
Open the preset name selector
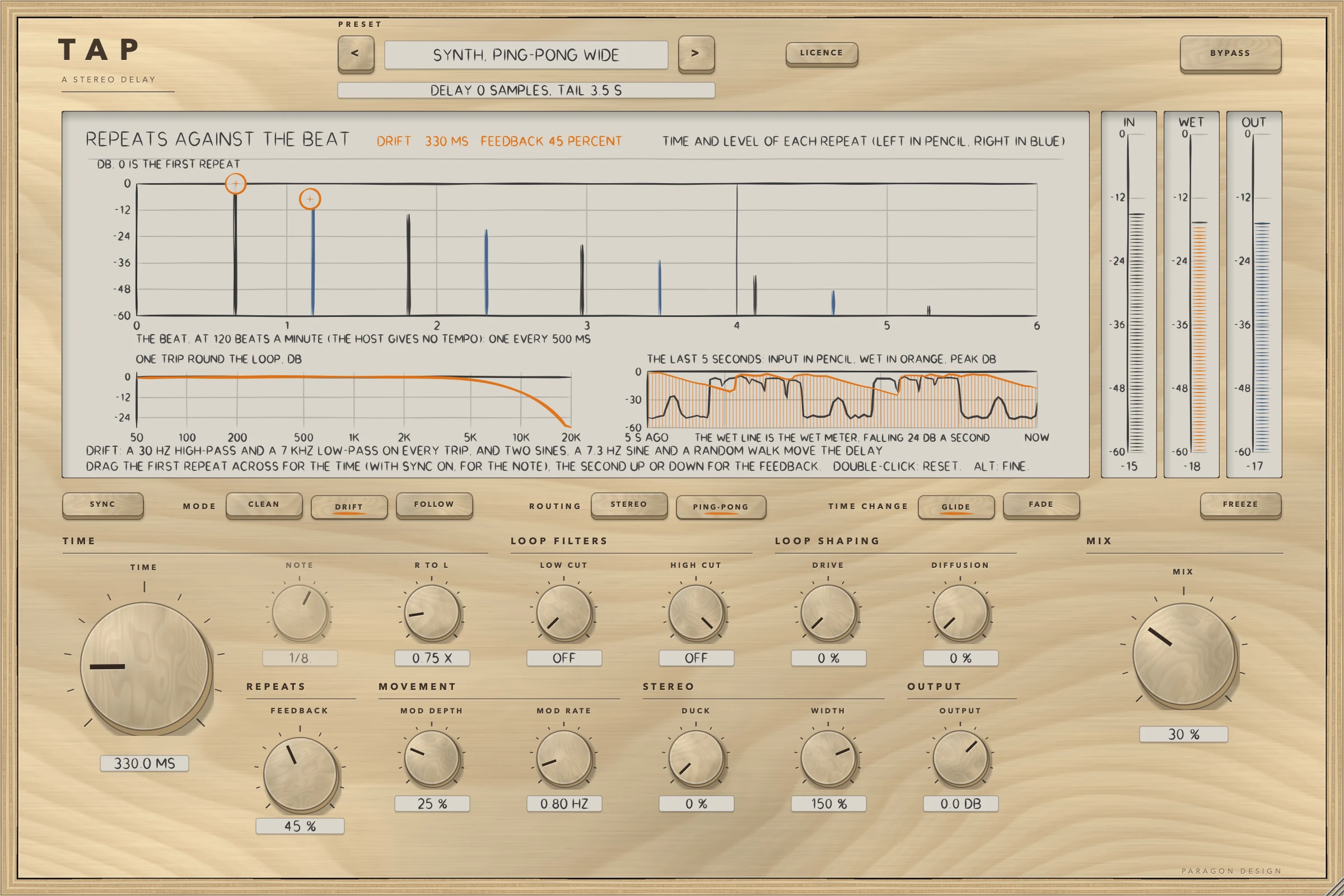tap(526, 55)
